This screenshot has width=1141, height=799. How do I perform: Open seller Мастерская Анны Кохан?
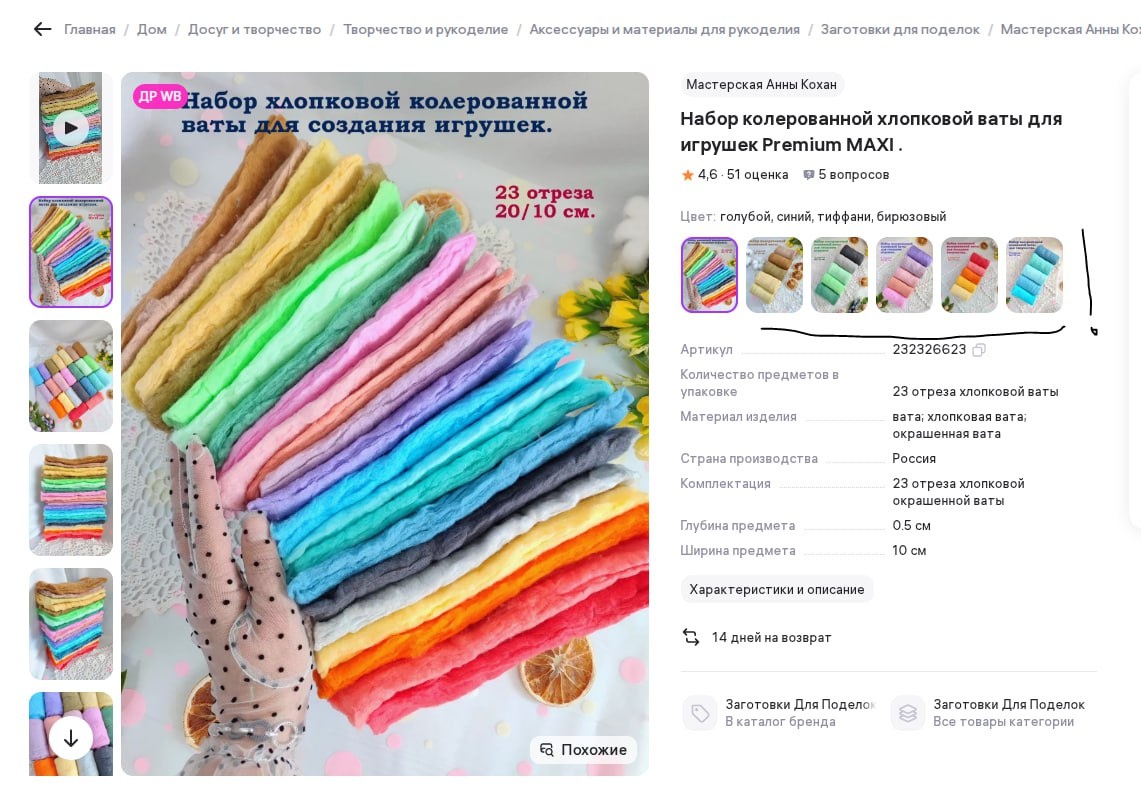[761, 84]
